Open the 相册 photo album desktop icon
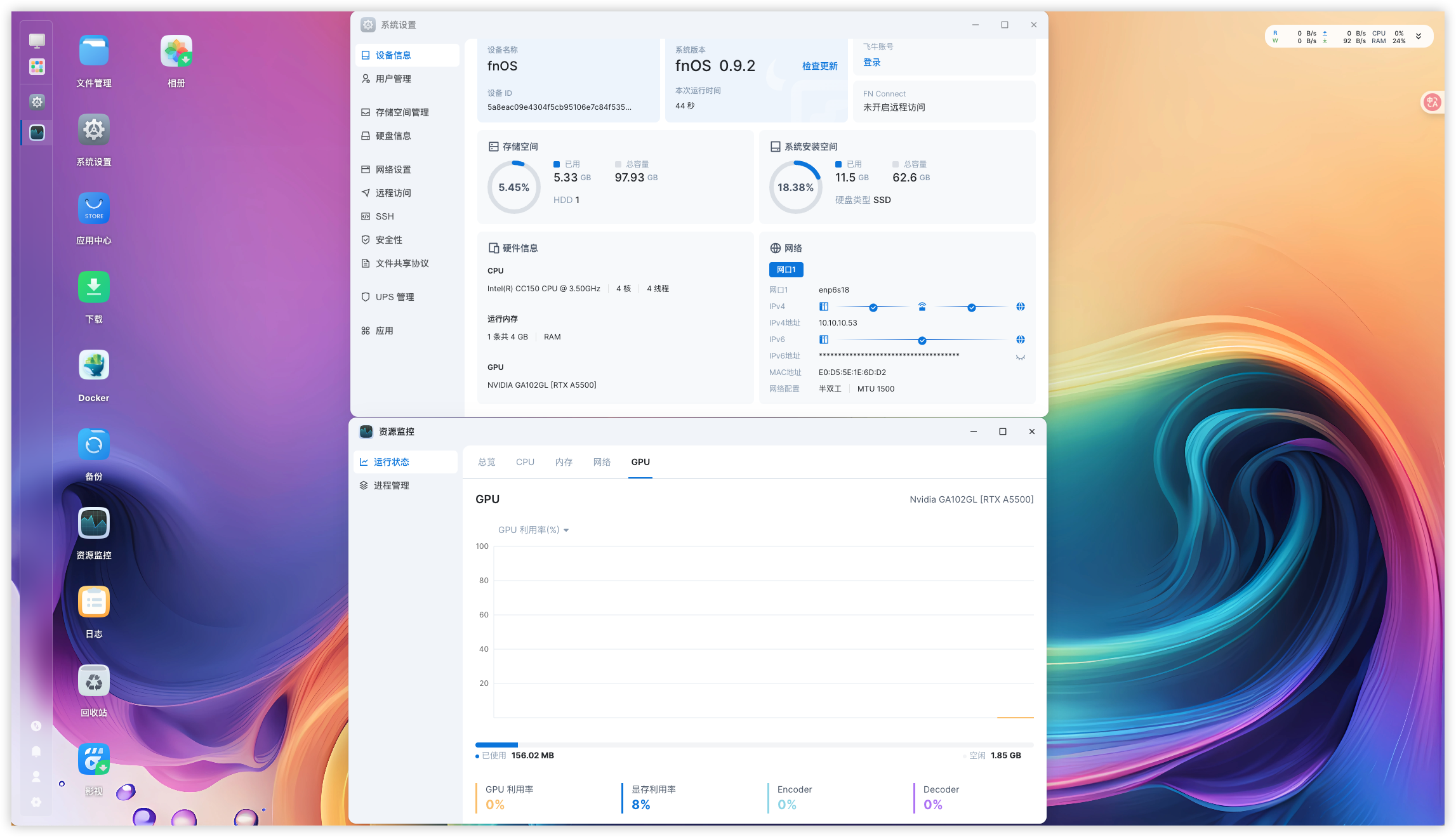Screen dimensions: 1456x837 (176, 51)
